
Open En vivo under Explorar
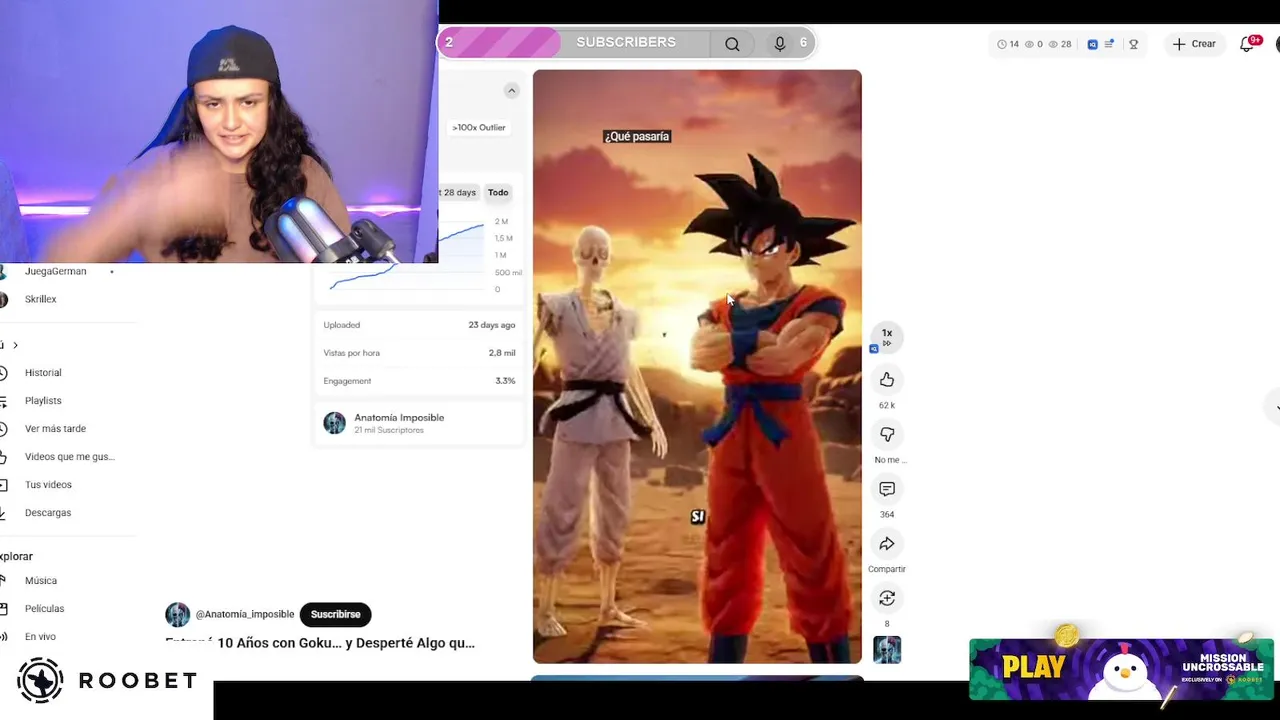point(40,636)
